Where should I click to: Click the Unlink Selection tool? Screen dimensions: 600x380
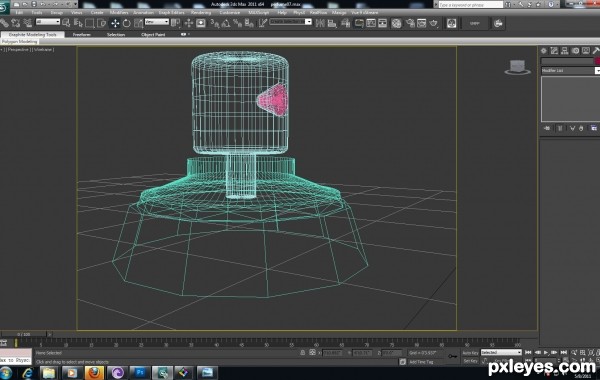[16, 23]
